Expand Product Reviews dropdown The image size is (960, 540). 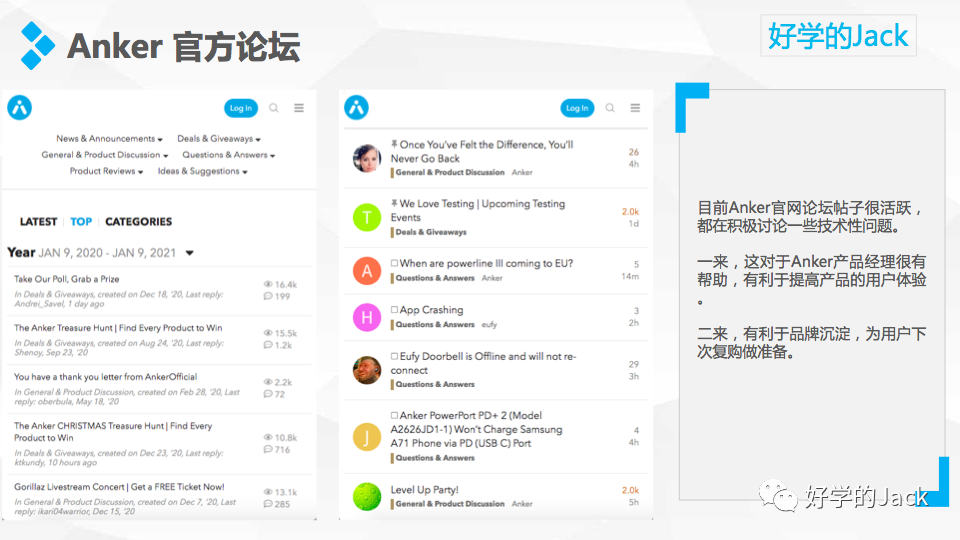click(107, 171)
